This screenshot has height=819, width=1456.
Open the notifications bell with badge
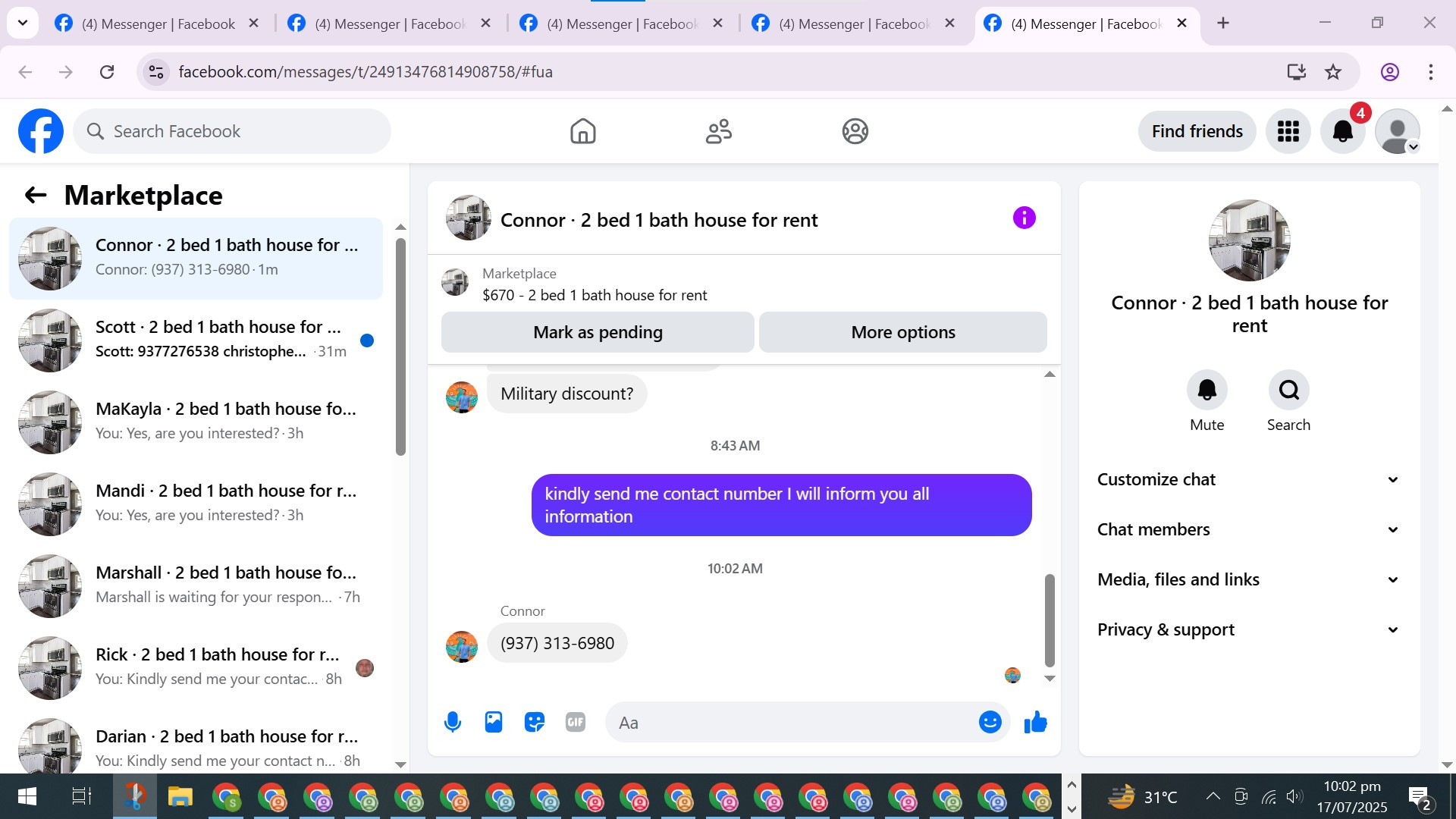(x=1343, y=131)
